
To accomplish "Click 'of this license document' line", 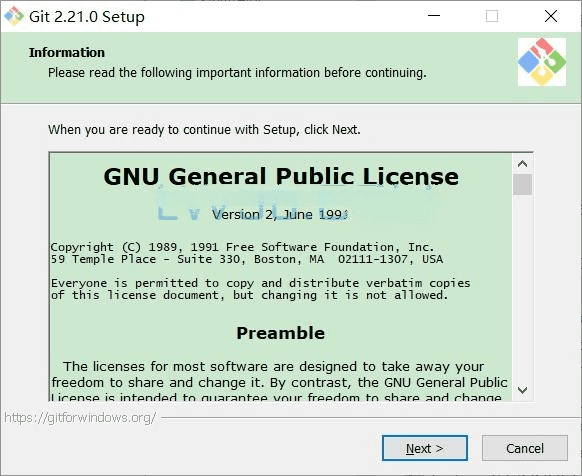I will tap(249, 295).
